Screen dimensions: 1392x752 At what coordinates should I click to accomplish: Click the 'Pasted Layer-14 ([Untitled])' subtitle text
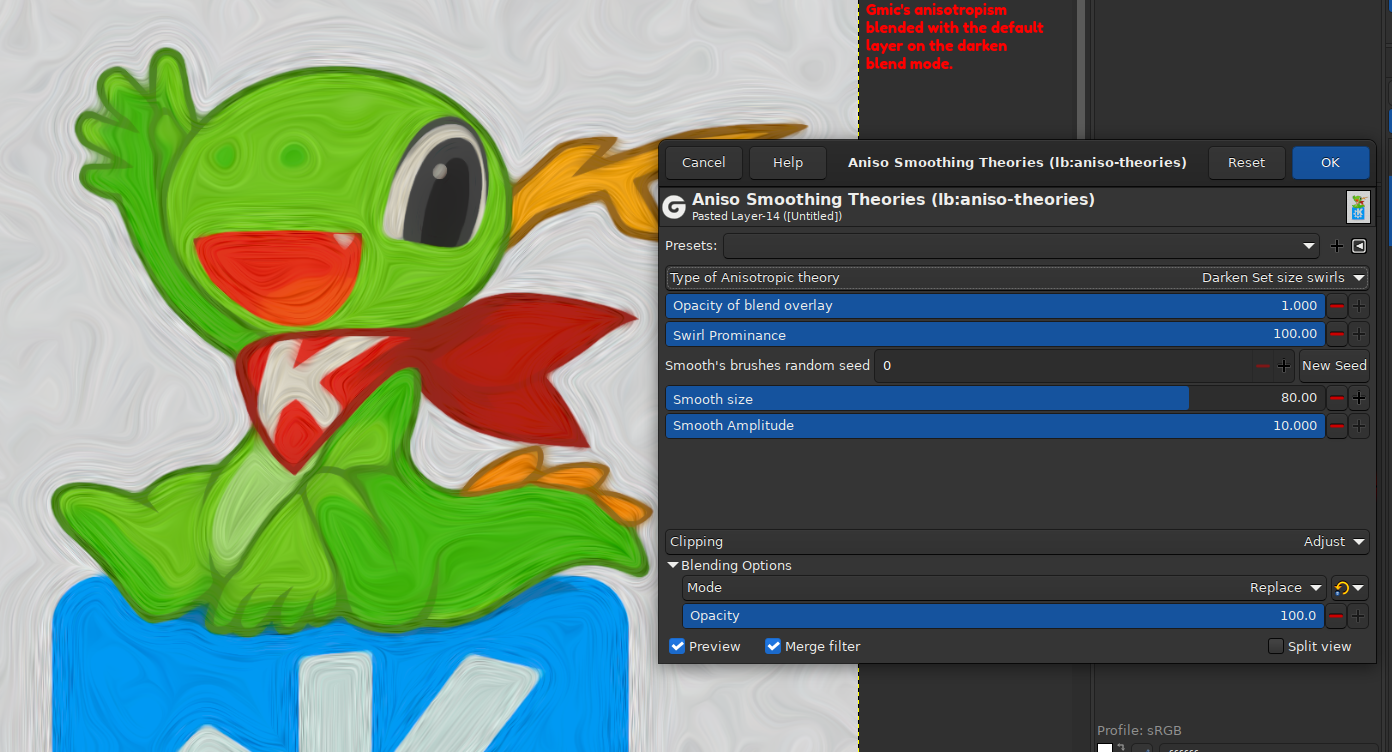tap(767, 216)
